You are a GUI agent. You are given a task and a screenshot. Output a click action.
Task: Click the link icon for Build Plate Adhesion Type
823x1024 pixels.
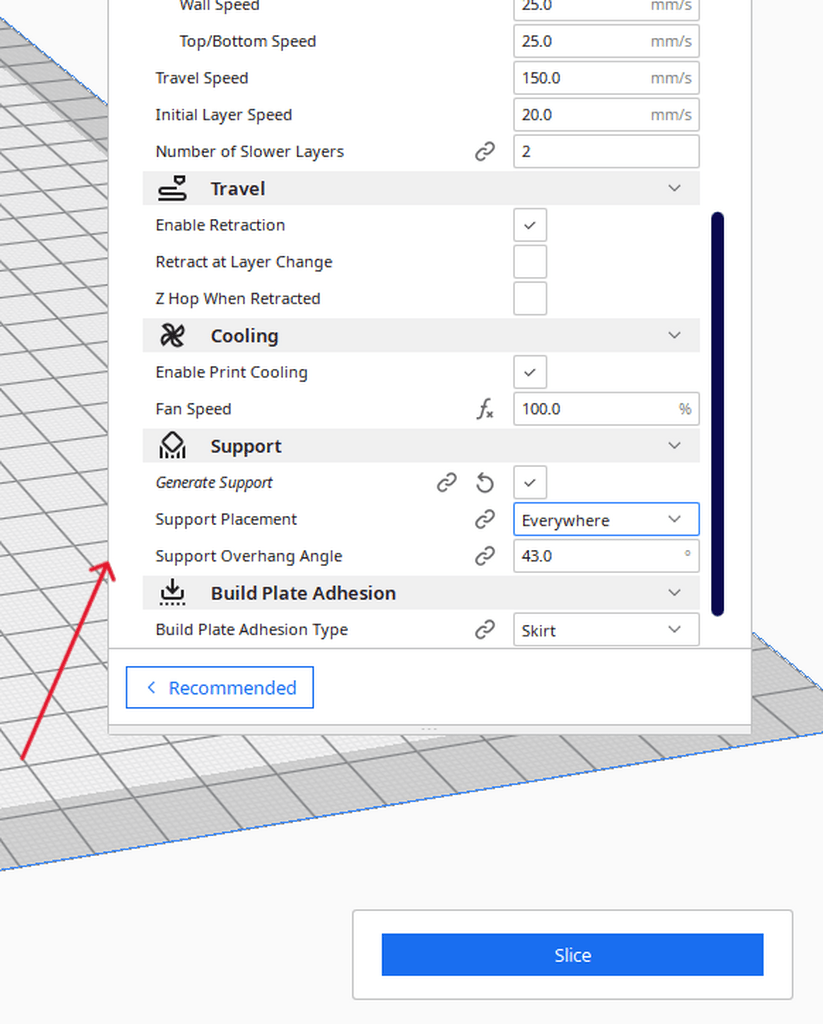point(485,630)
